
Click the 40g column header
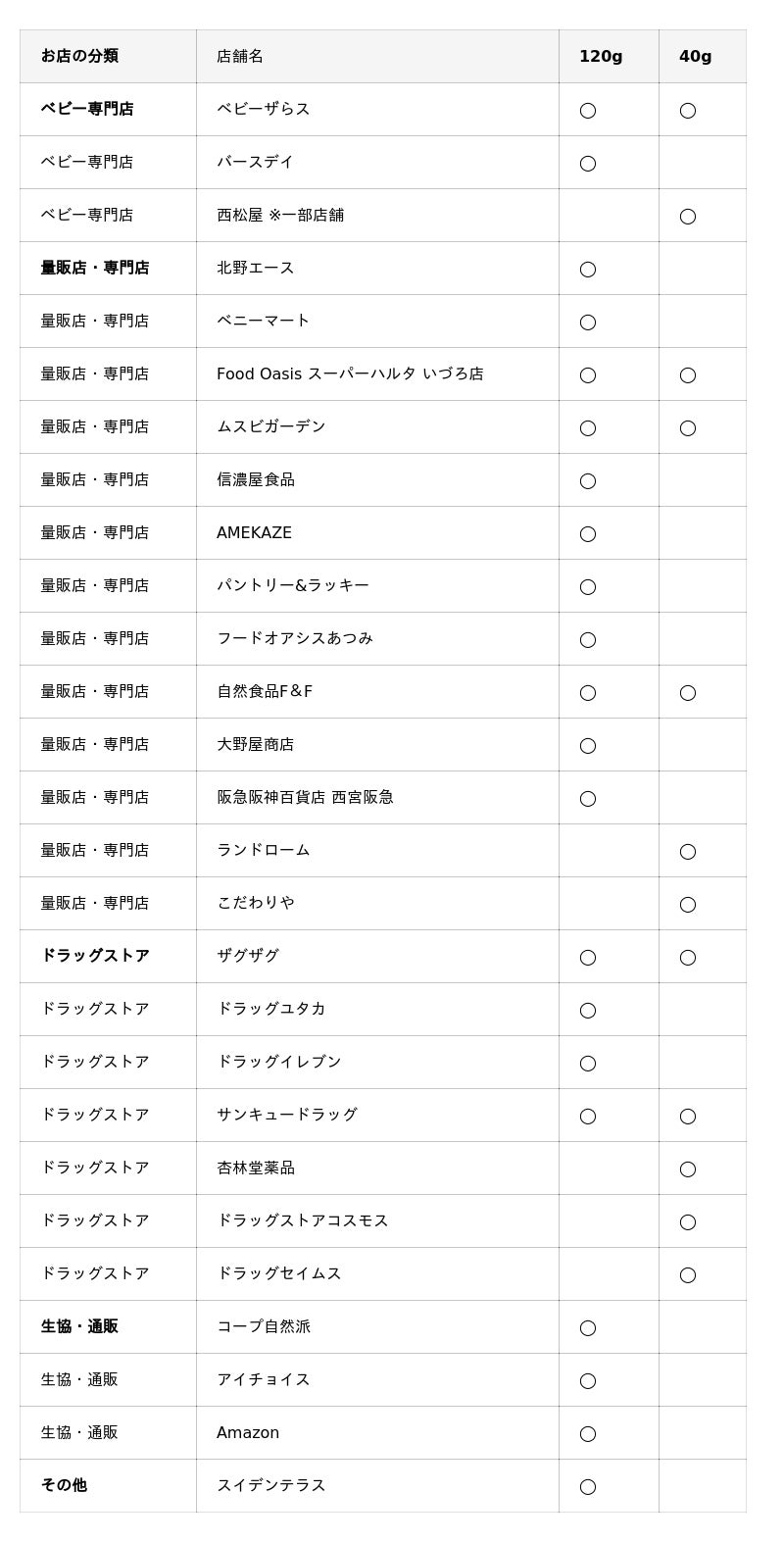[696, 56]
